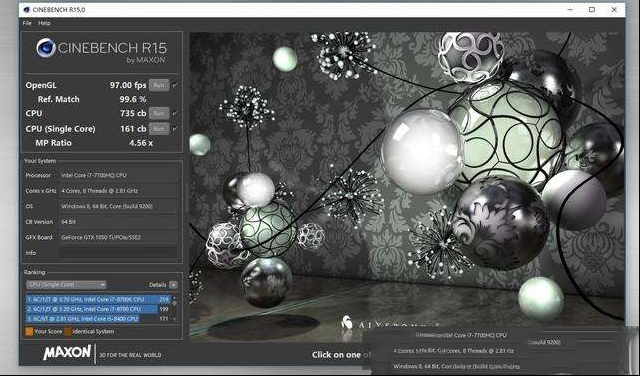Click the Cores x GHz field value
640x376 pixels.
pos(118,191)
